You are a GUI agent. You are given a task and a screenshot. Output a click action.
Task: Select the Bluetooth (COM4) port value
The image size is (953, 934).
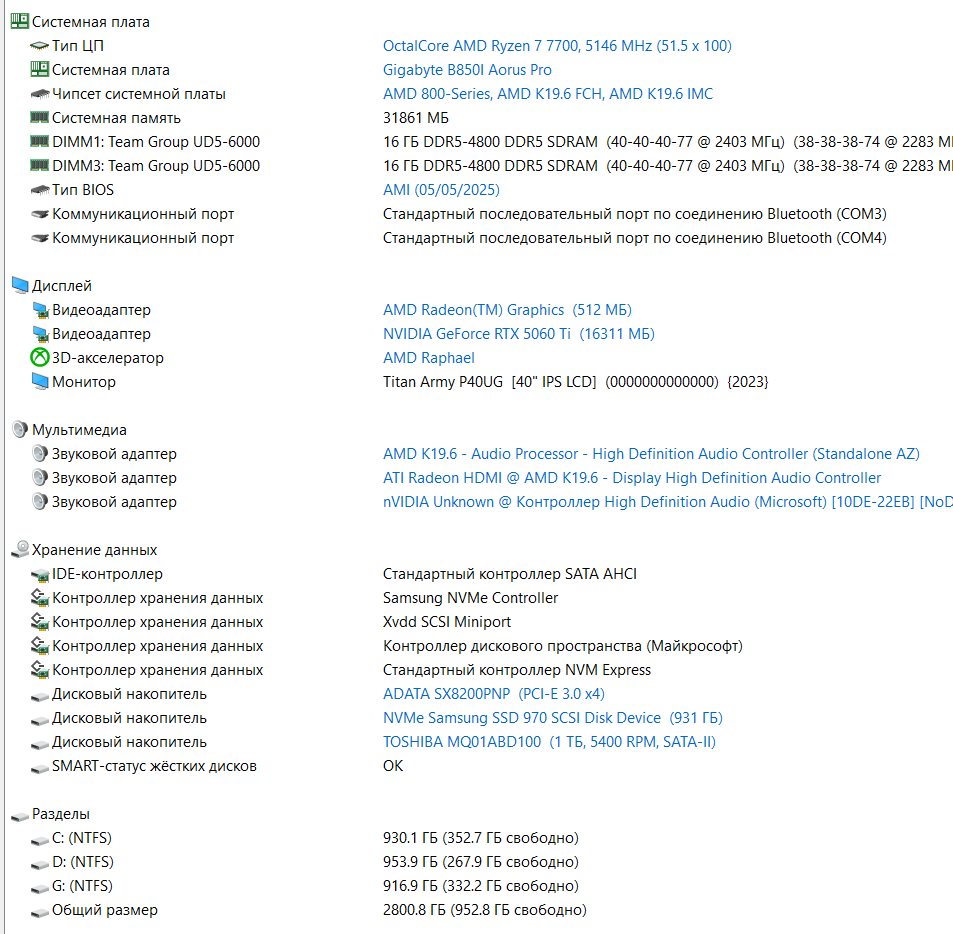(x=635, y=238)
